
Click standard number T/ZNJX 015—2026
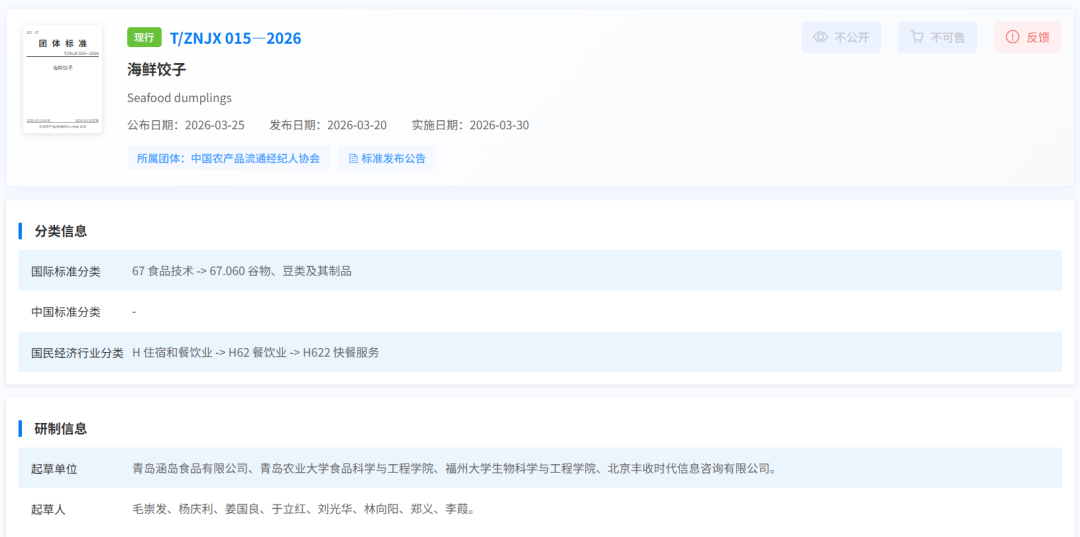(x=236, y=38)
